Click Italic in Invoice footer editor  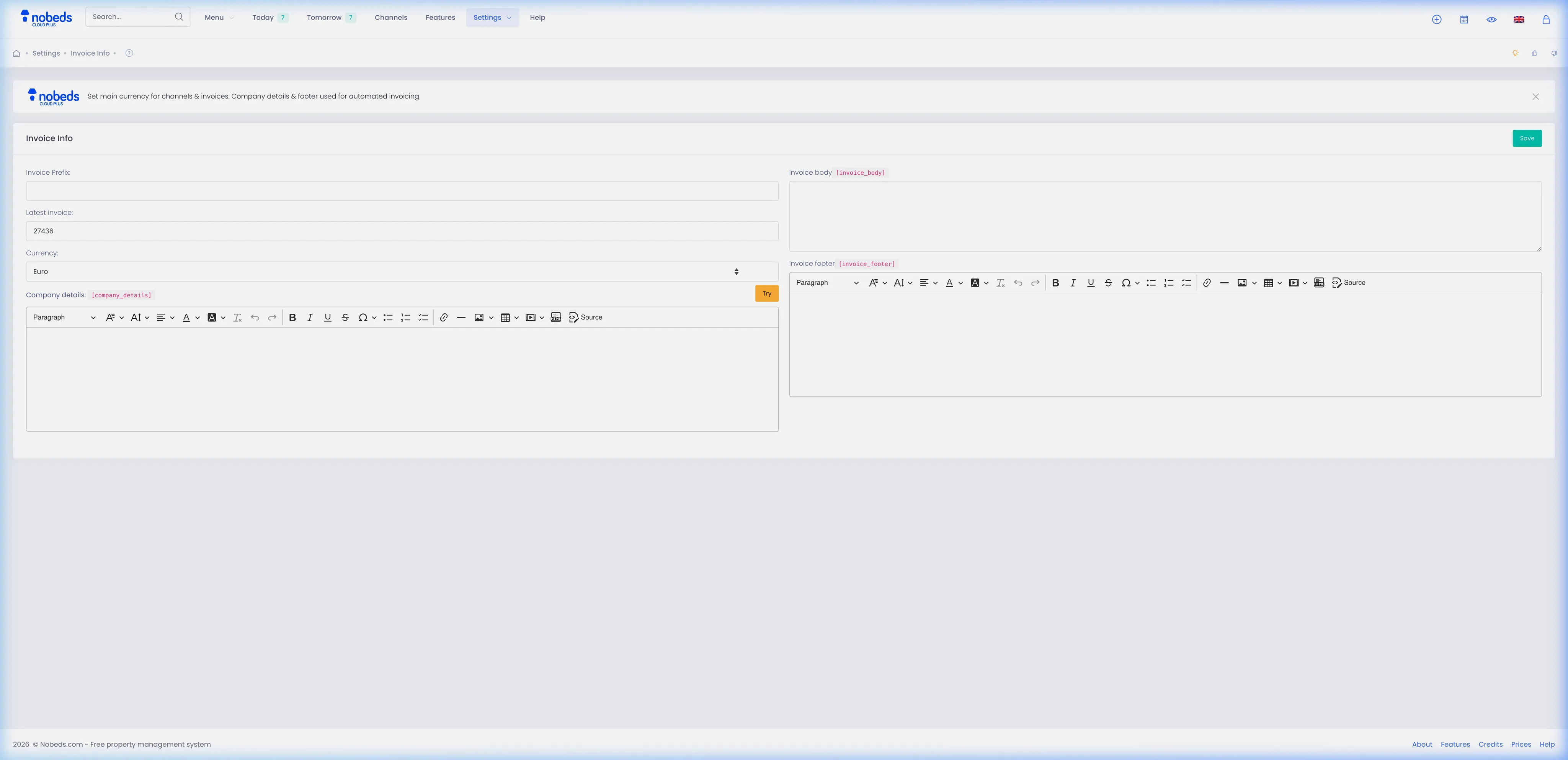click(1073, 283)
